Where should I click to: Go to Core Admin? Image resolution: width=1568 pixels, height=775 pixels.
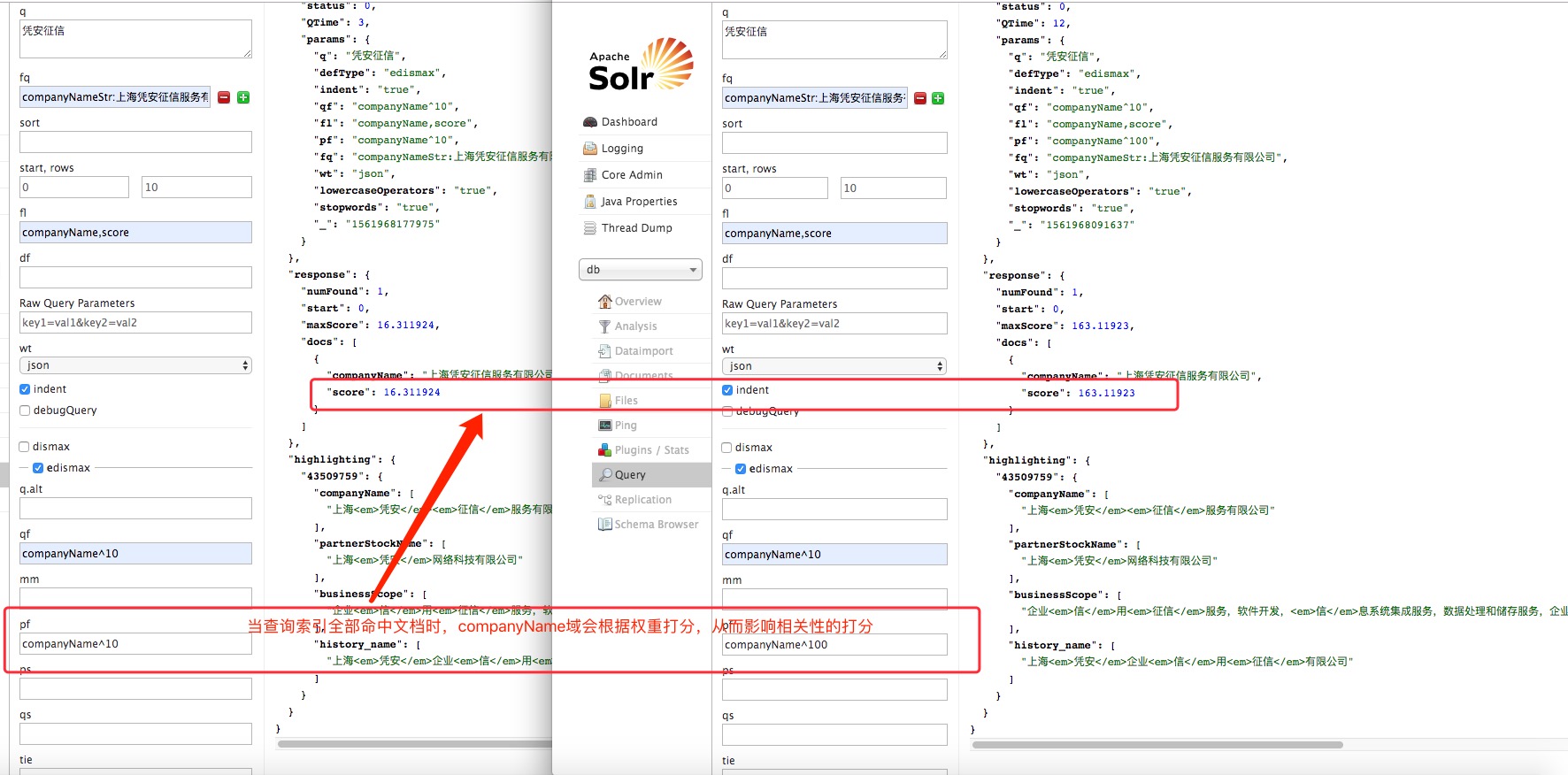[632, 175]
